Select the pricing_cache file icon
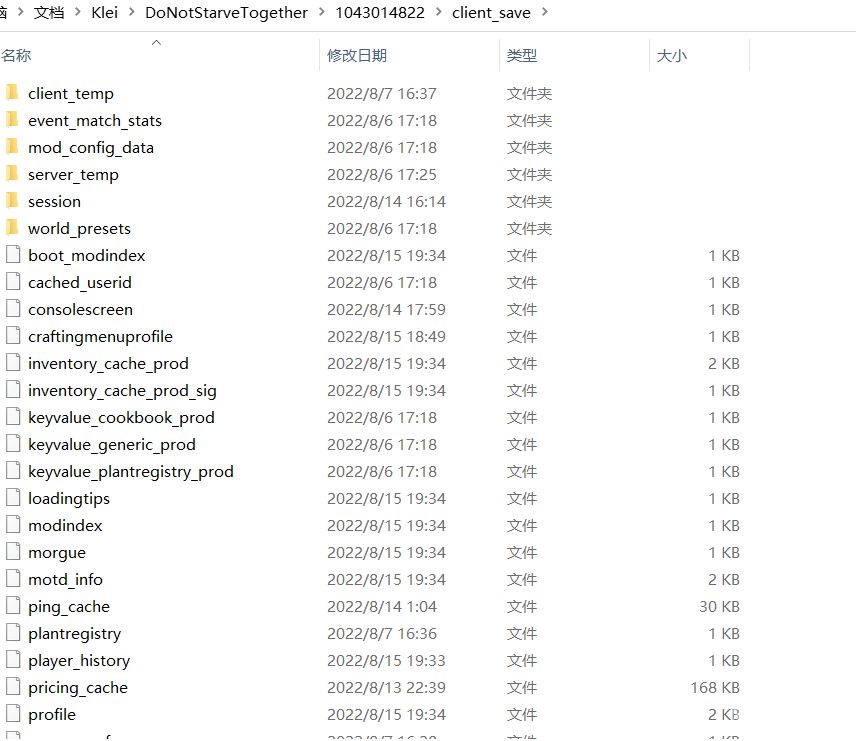Screen dimensions: 856x741 tap(13, 687)
